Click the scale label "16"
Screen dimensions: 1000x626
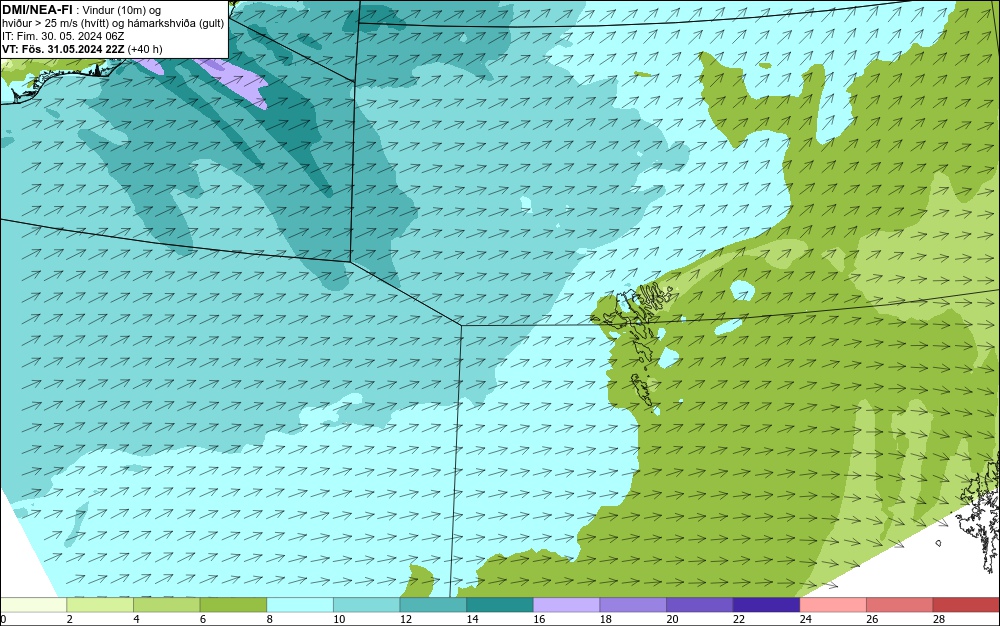point(539,619)
